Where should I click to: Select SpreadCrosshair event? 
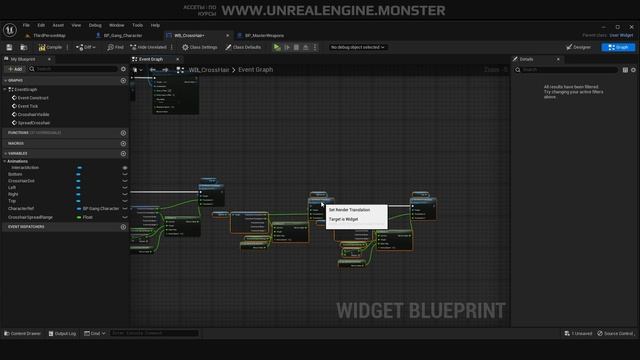click(33, 123)
